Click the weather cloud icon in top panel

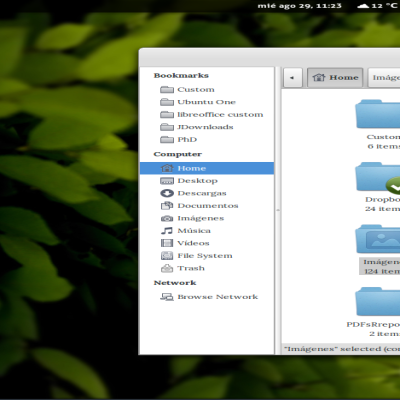[x=363, y=6]
